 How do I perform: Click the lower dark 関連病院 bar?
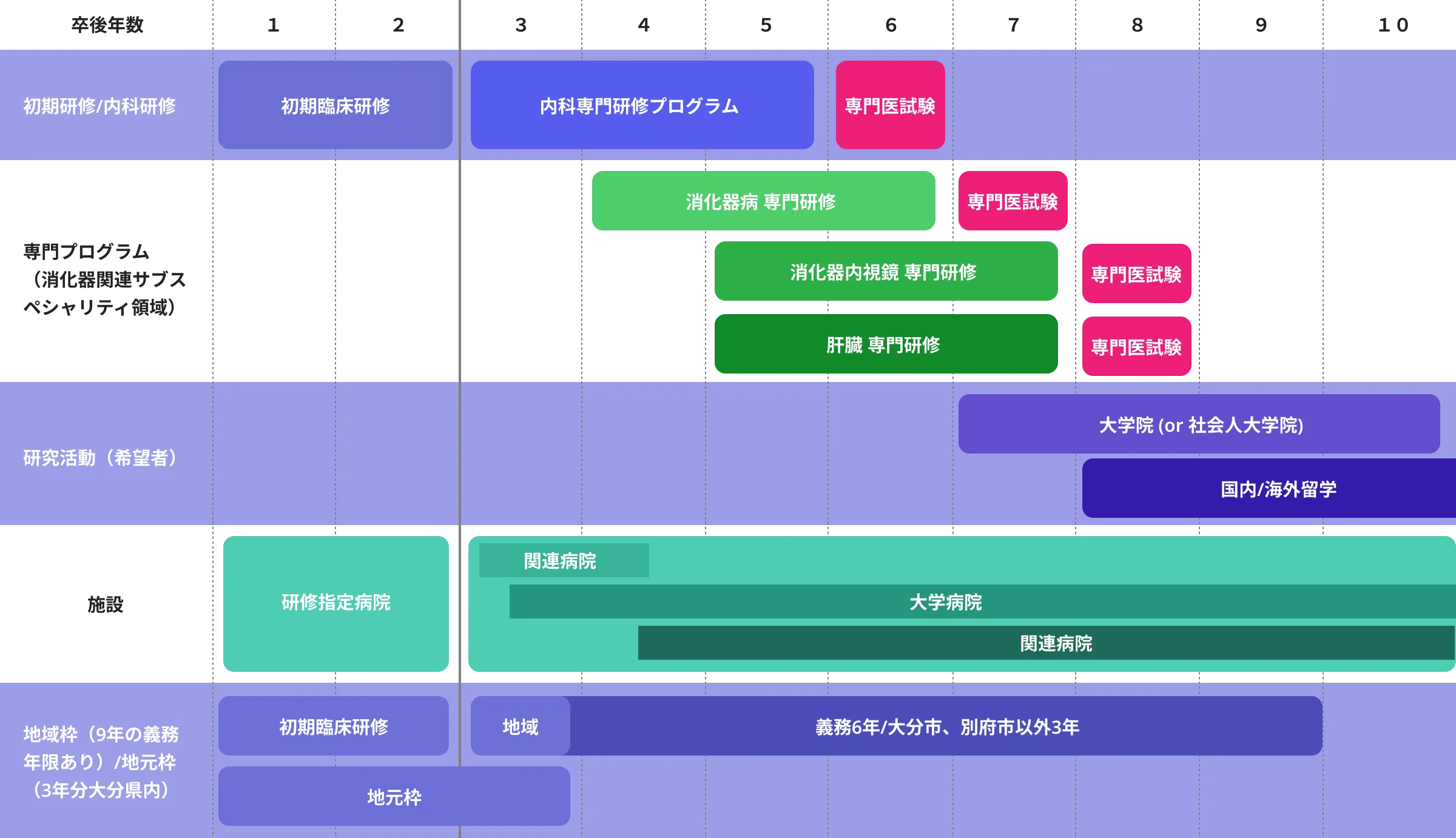click(1056, 643)
